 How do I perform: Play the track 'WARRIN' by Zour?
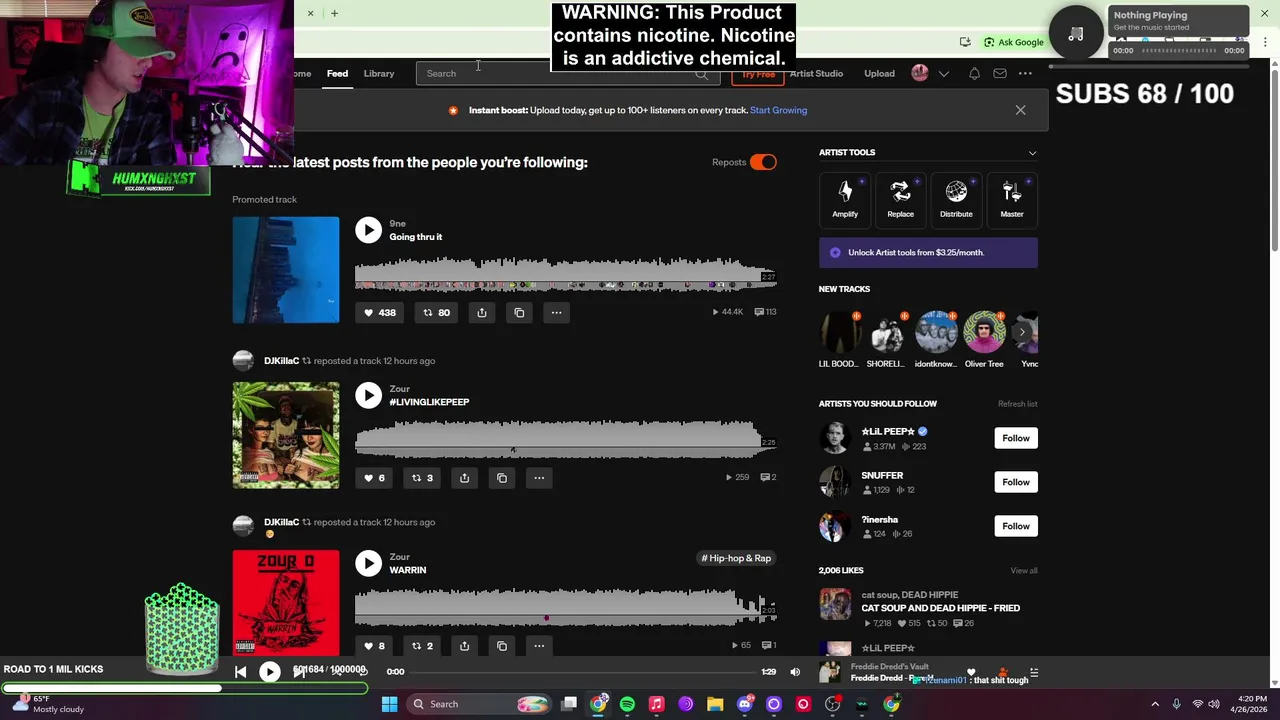tap(368, 563)
